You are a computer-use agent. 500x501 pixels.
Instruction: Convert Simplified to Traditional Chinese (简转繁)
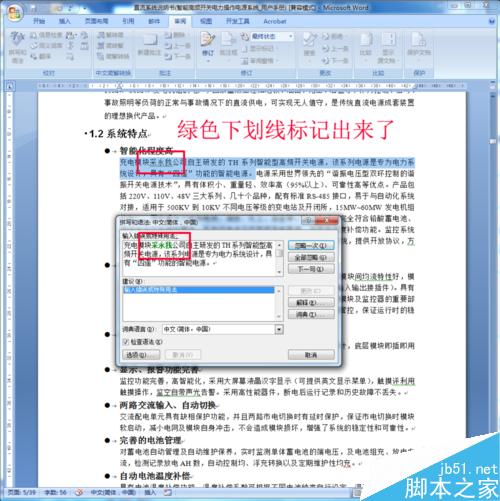coord(110,46)
